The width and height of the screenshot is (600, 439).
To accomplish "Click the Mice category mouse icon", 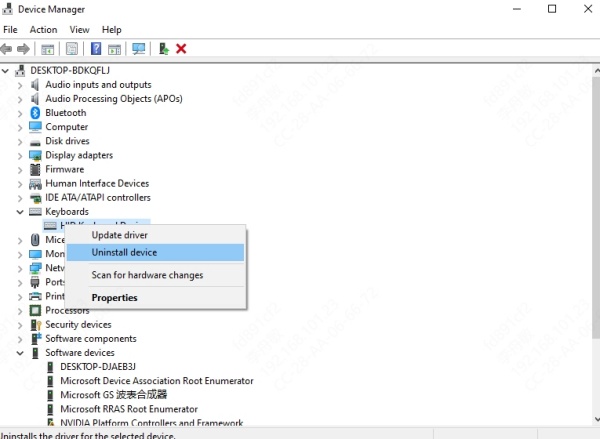I will click(35, 240).
